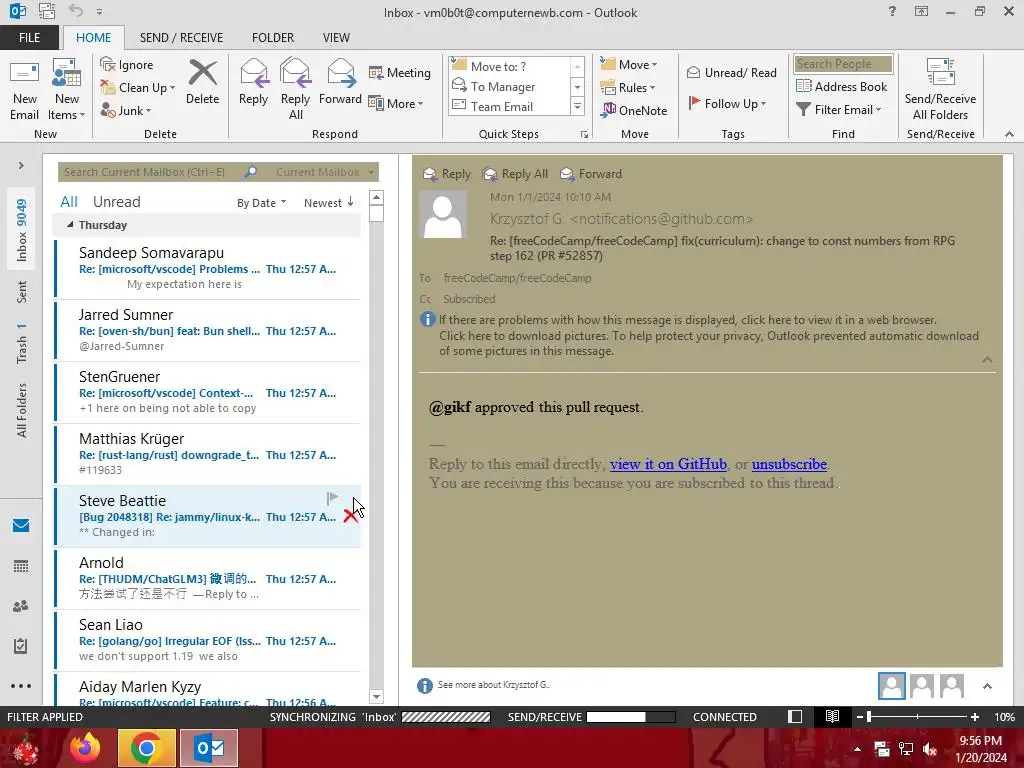Create a New Email

point(25,90)
